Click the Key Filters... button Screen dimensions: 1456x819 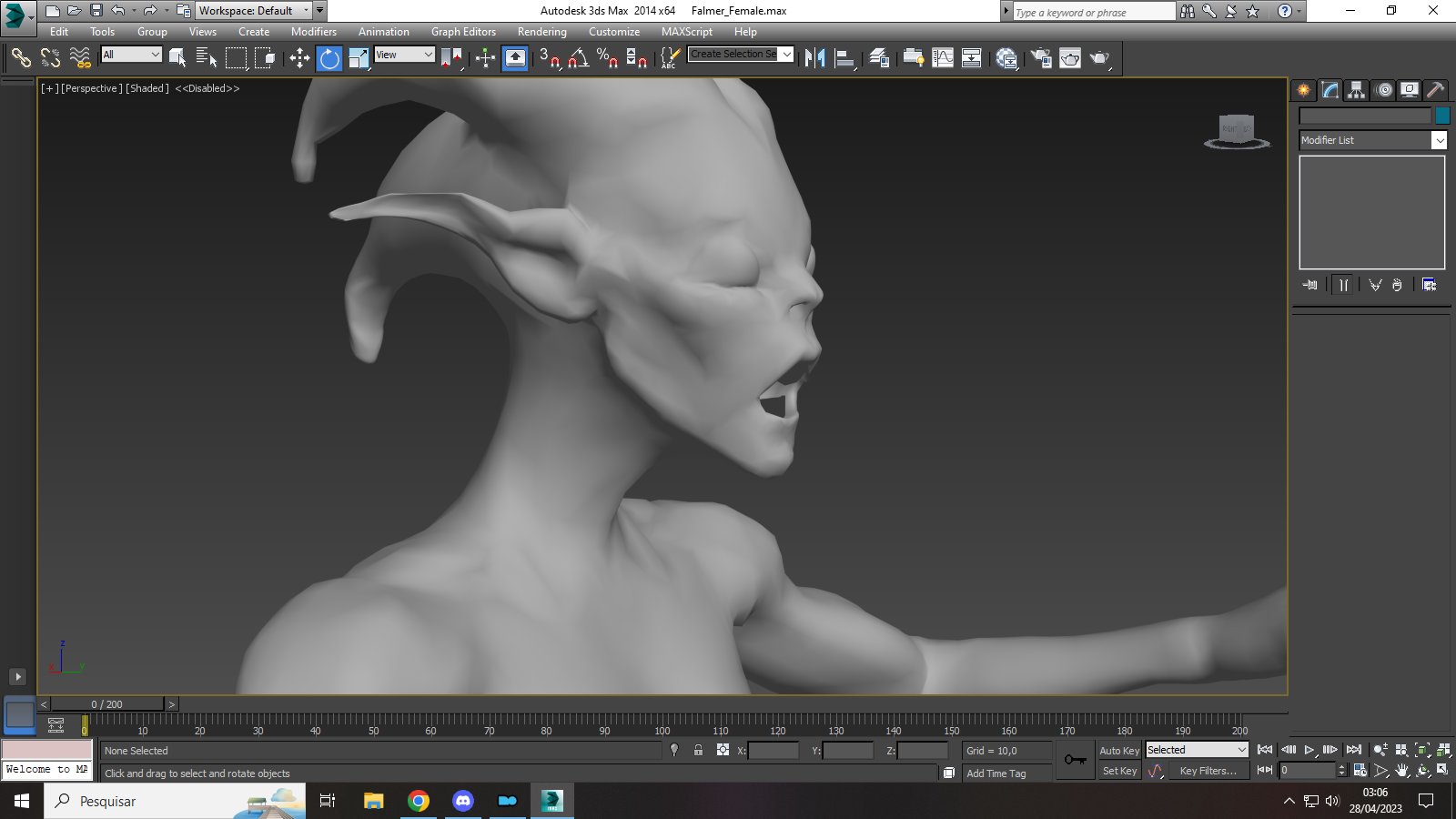[1208, 771]
